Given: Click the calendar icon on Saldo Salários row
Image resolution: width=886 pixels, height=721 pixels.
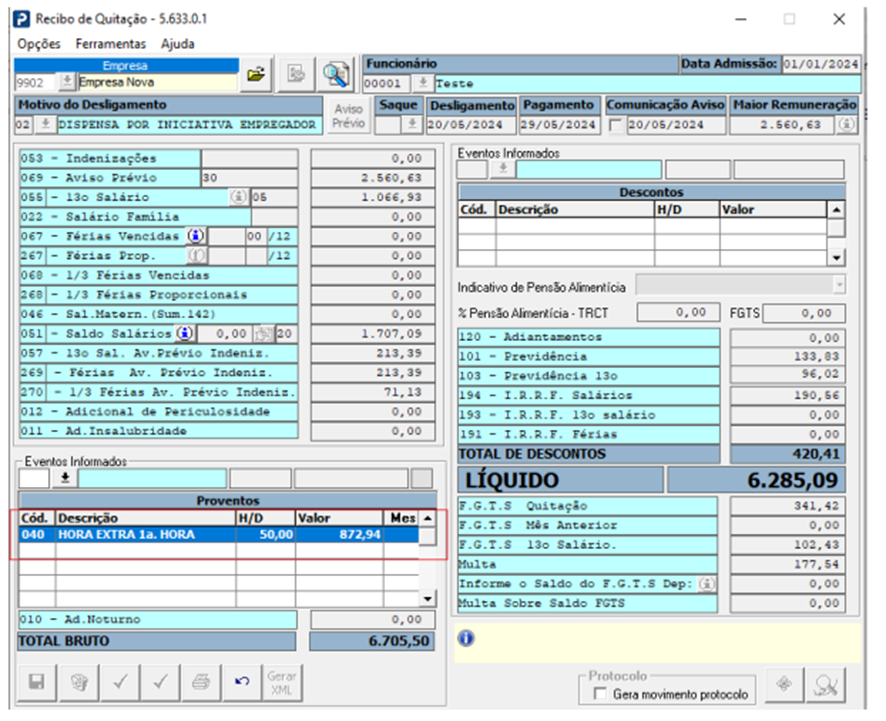Looking at the screenshot, I should pyautogui.click(x=263, y=333).
